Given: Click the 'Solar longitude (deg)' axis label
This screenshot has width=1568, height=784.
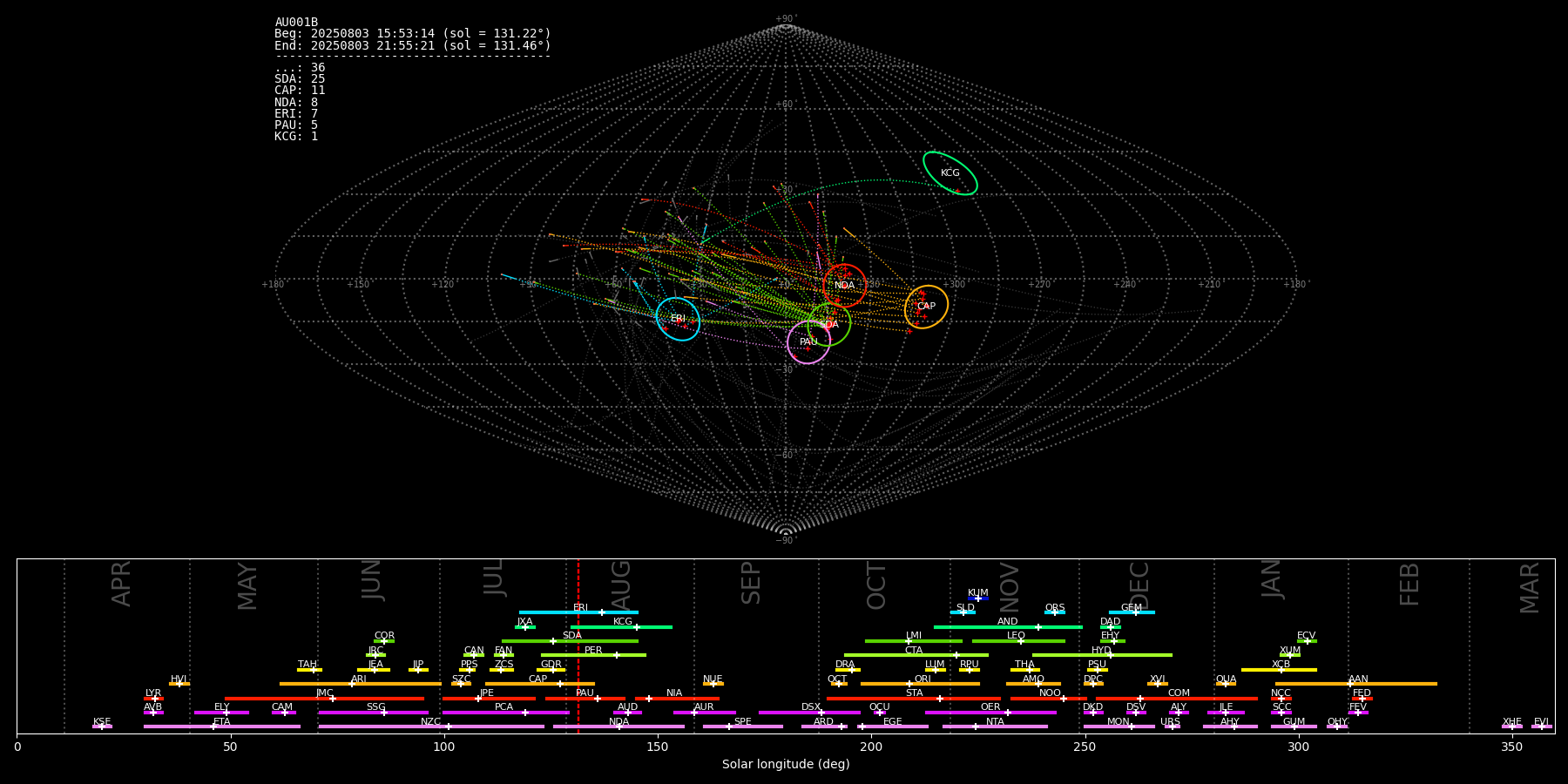Looking at the screenshot, I should click(x=786, y=765).
